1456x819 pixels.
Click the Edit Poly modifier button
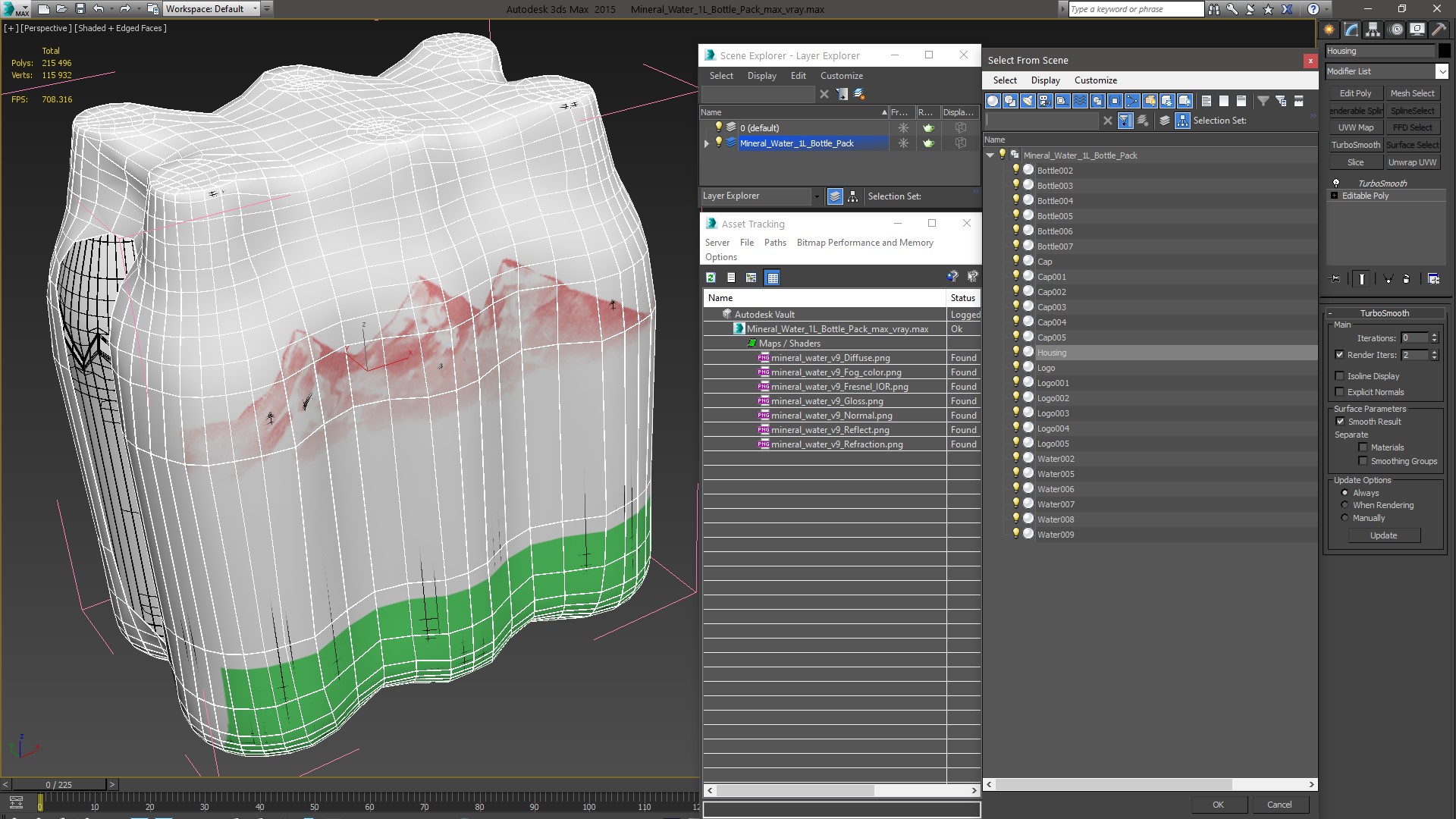tap(1355, 93)
